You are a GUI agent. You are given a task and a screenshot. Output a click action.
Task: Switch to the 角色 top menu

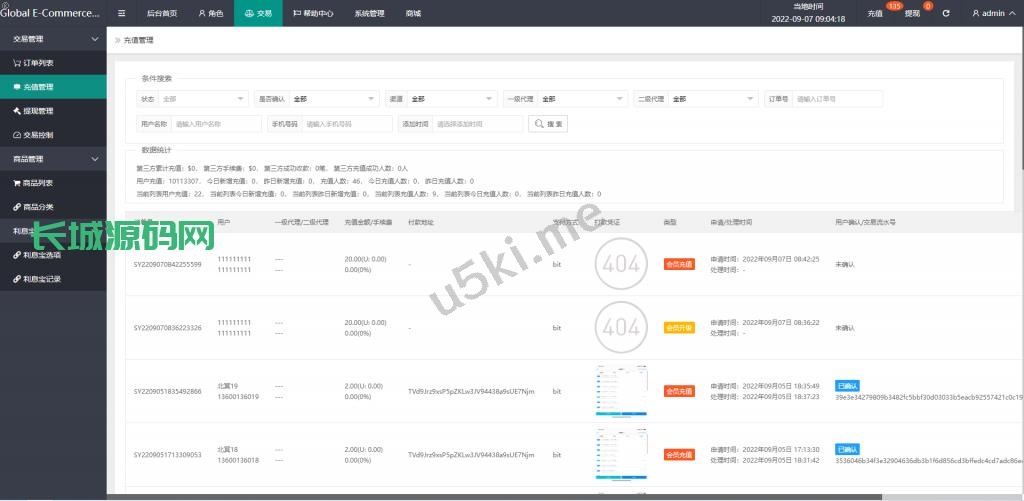[210, 14]
